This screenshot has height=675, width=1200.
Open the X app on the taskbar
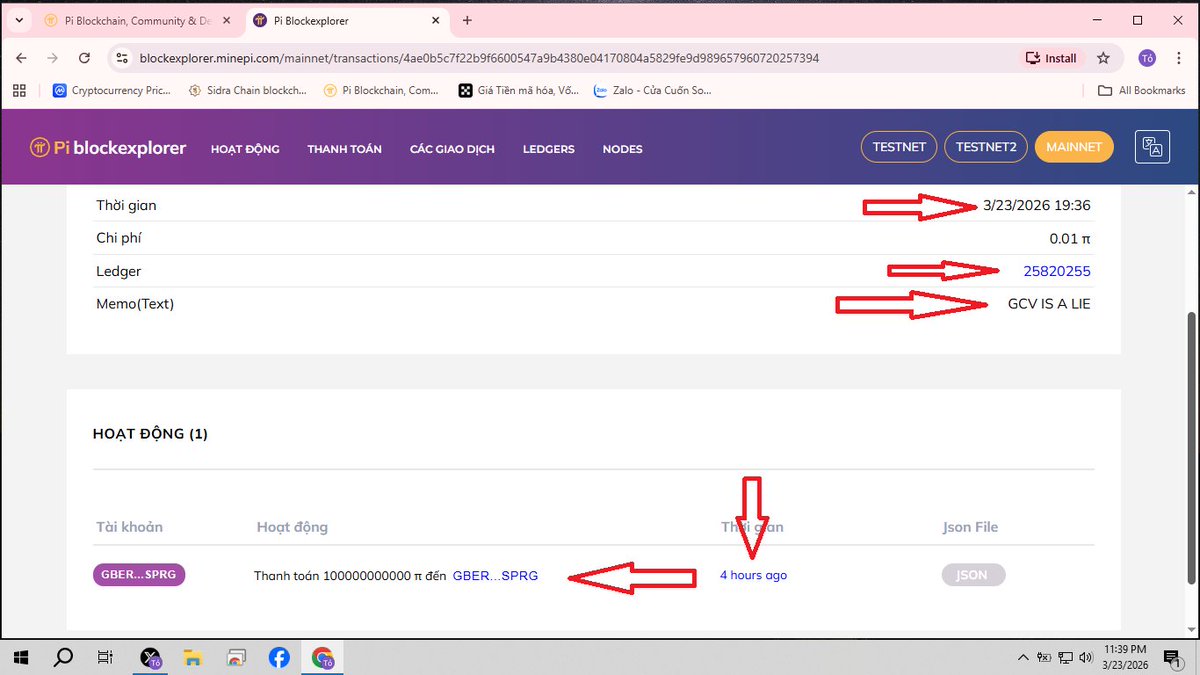coord(151,657)
